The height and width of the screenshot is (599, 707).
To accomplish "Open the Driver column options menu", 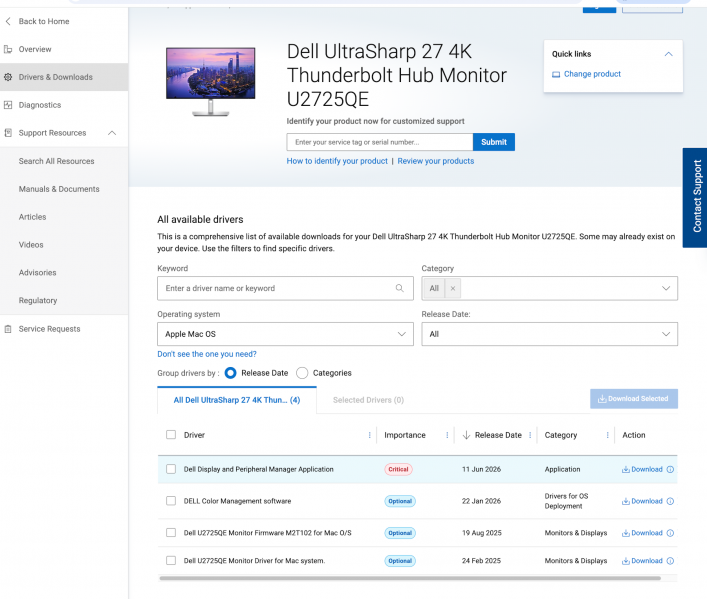I will coord(370,435).
